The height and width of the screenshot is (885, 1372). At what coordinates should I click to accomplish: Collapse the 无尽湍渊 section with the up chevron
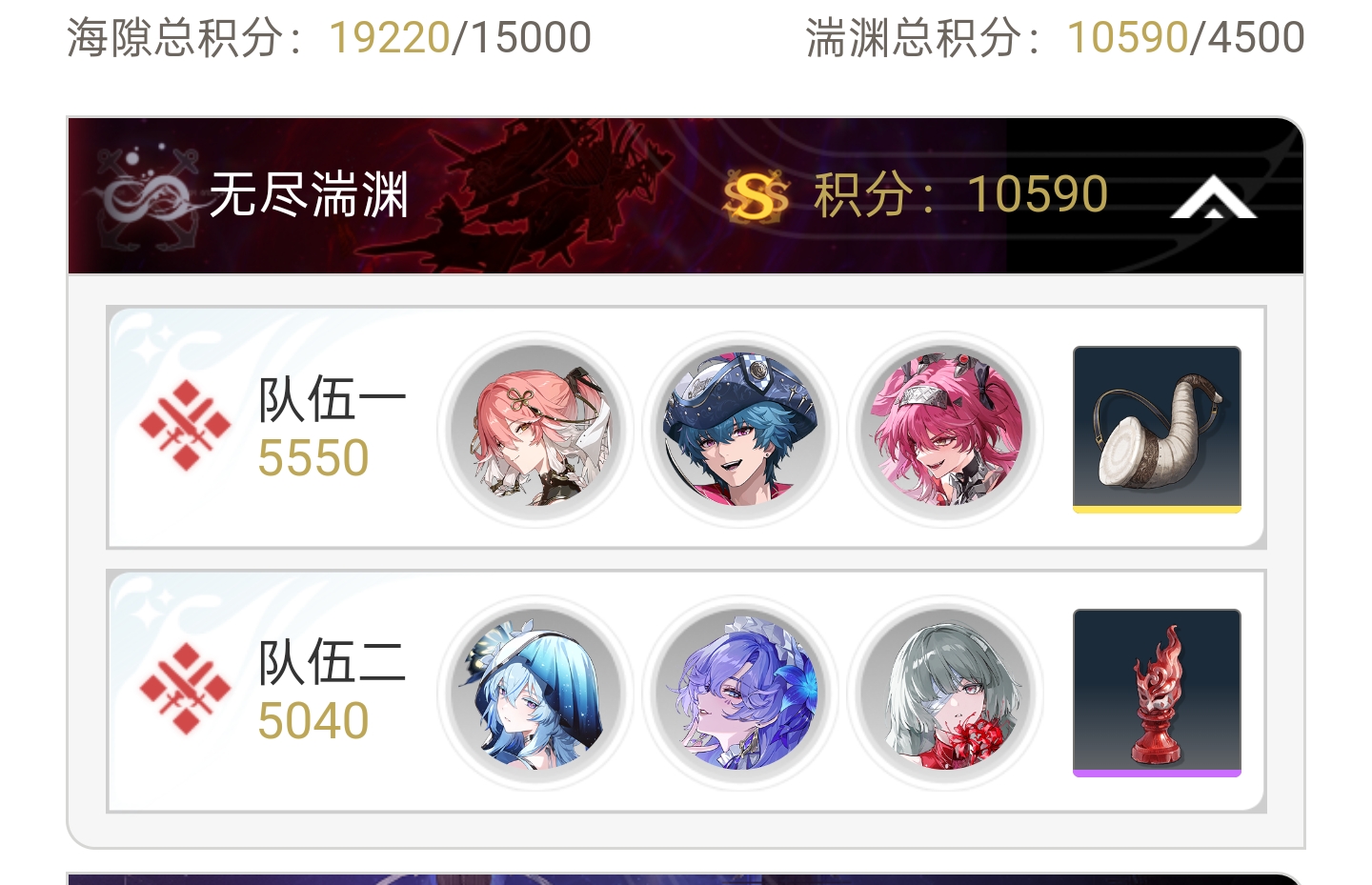1213,197
